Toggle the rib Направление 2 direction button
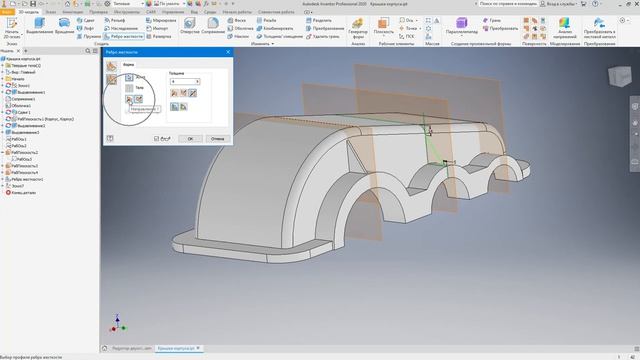The height and width of the screenshot is (360, 640). (139, 99)
